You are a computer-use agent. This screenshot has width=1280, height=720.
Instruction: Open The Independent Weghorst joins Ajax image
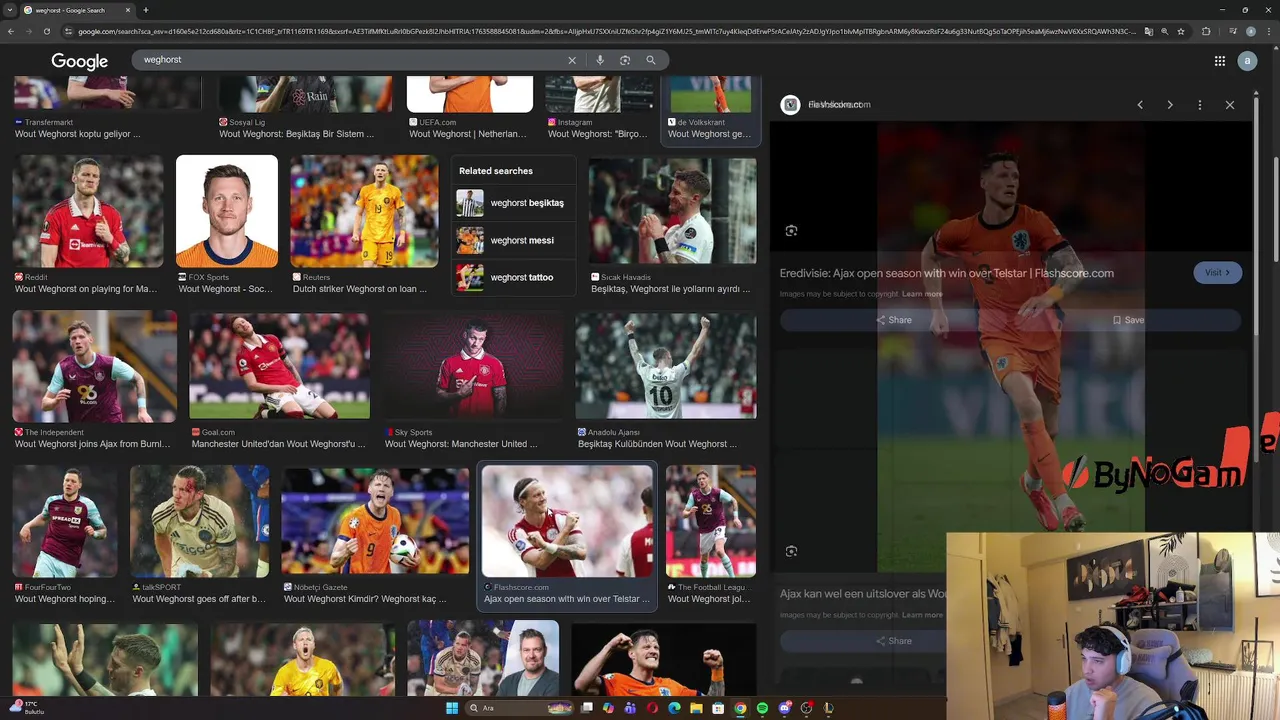(x=95, y=366)
